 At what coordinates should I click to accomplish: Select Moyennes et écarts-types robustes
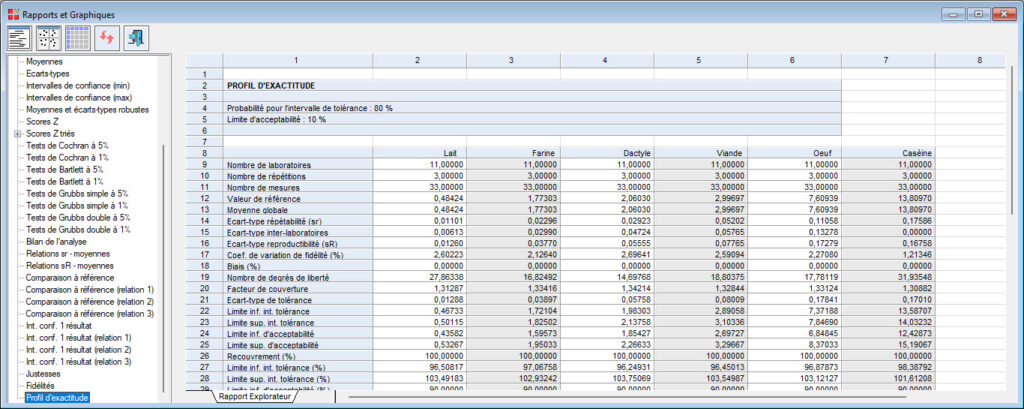click(x=88, y=110)
